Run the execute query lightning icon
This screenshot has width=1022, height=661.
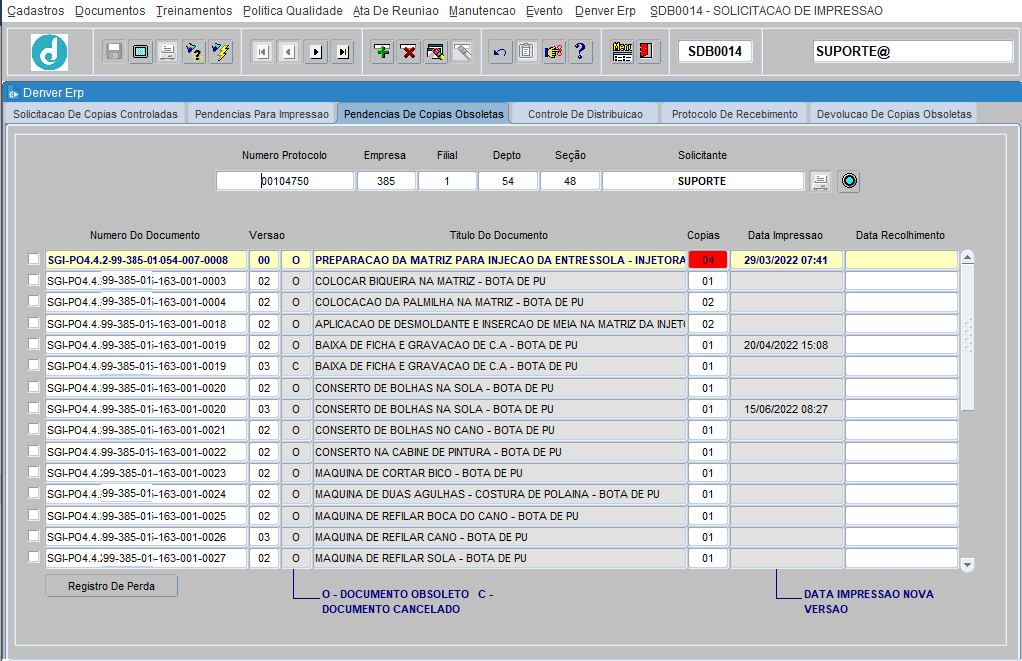point(222,51)
